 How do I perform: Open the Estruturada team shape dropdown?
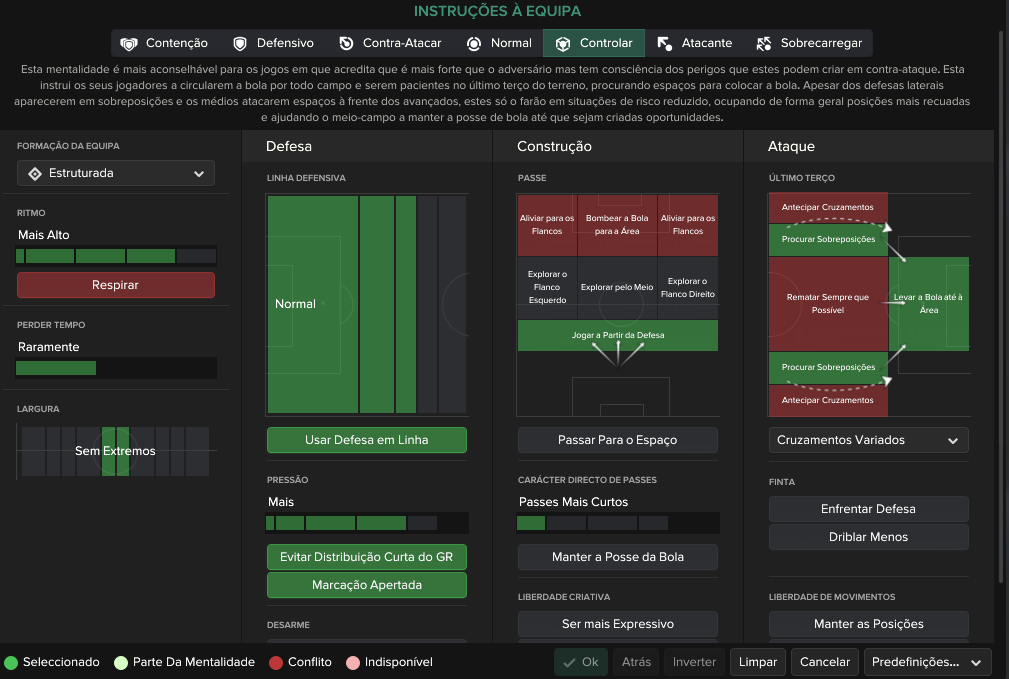[x=116, y=173]
